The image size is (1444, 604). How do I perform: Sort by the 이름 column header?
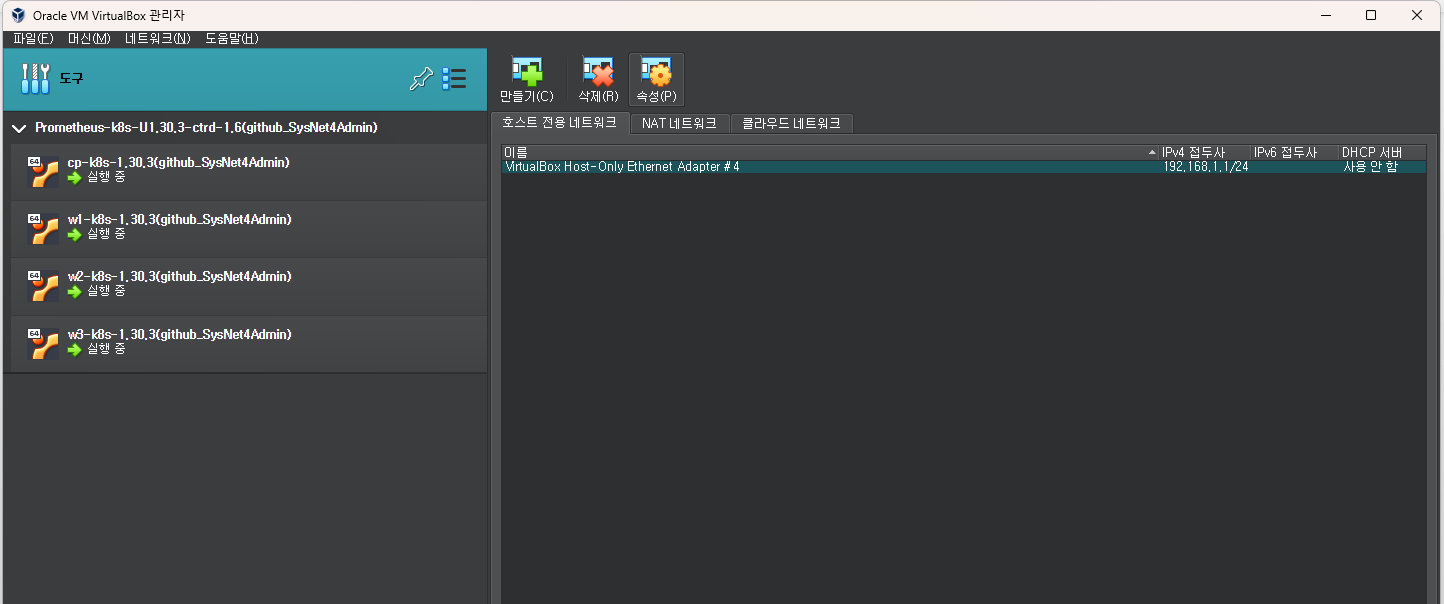coord(830,152)
